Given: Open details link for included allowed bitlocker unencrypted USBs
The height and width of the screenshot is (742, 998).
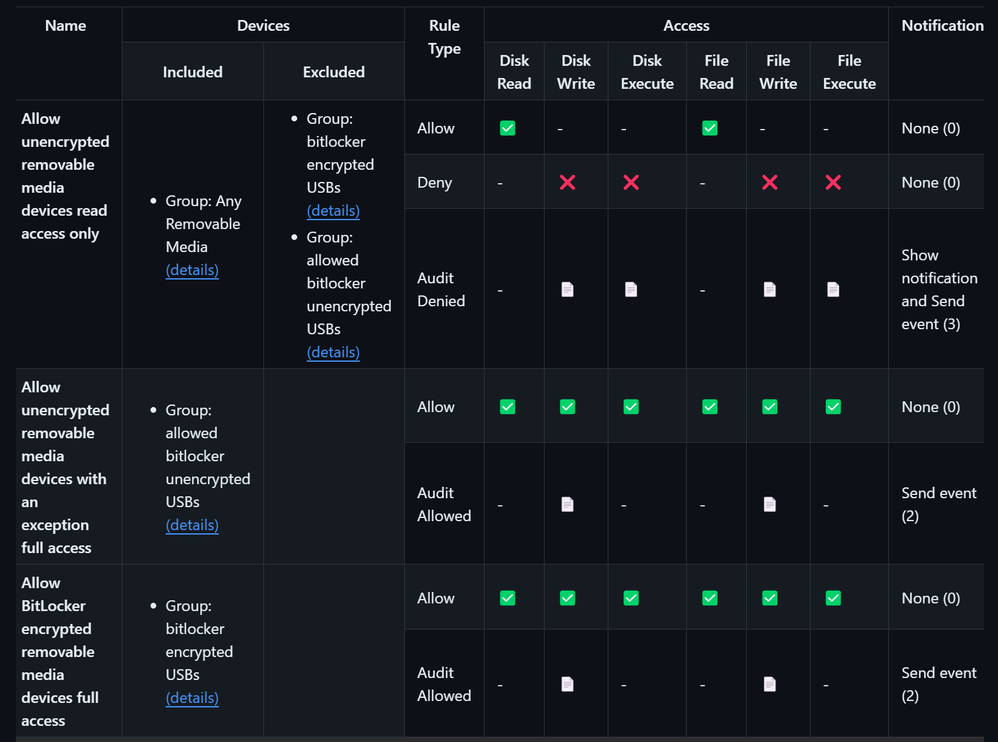Looking at the screenshot, I should (x=192, y=525).
